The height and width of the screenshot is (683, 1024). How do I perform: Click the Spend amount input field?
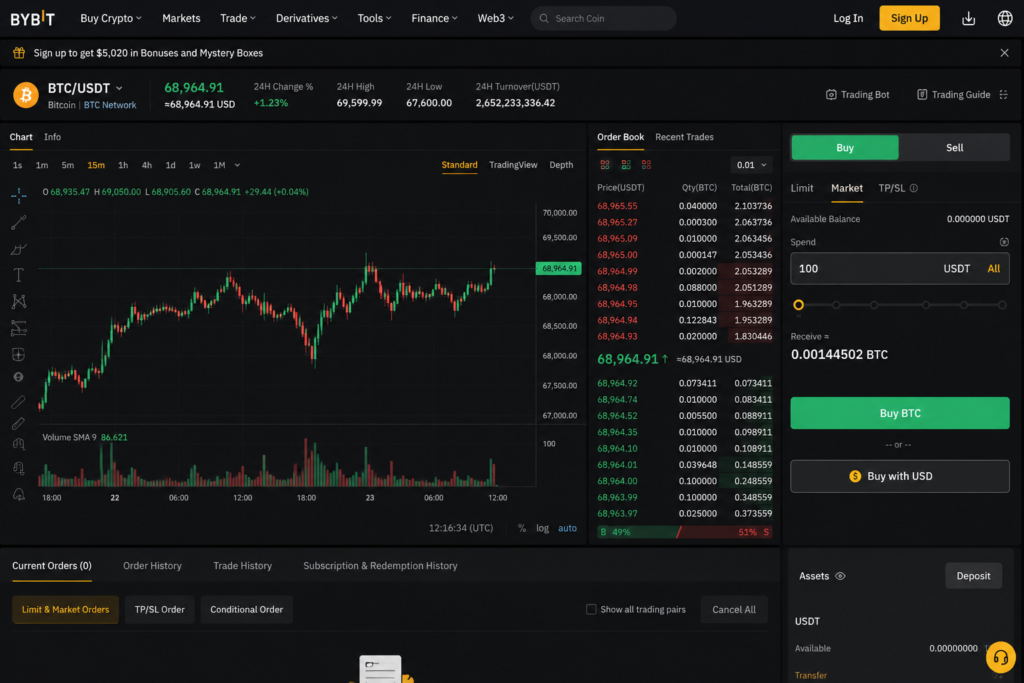point(899,268)
